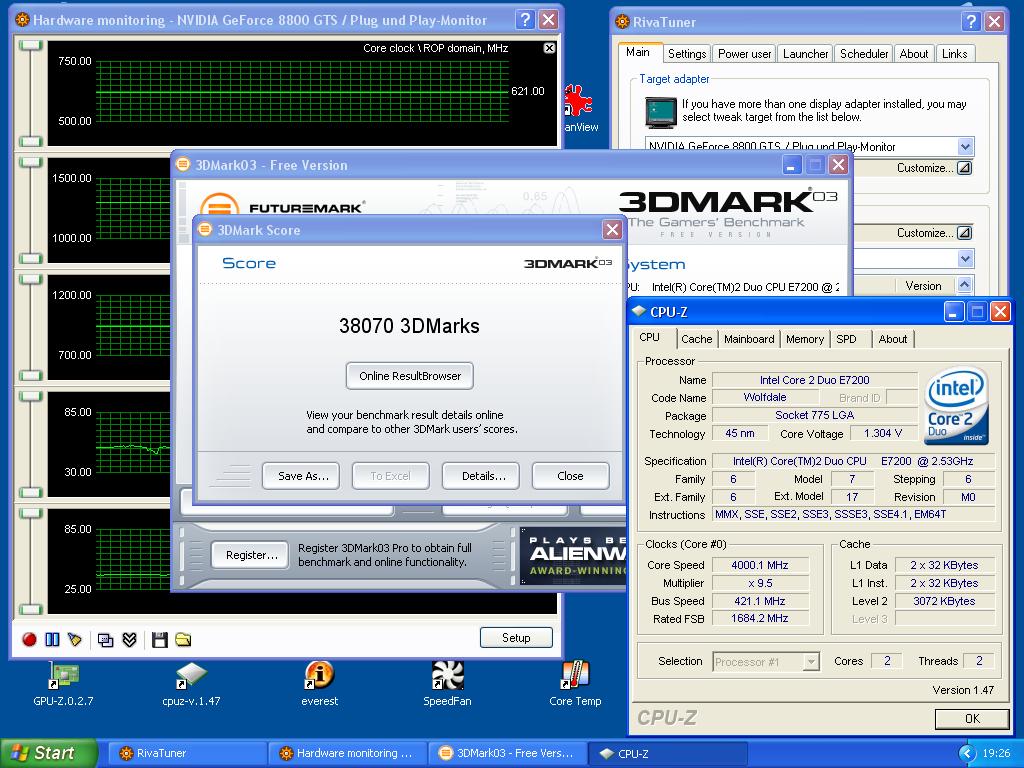Open the Windows Start menu
1024x768 pixels.
(x=48, y=753)
